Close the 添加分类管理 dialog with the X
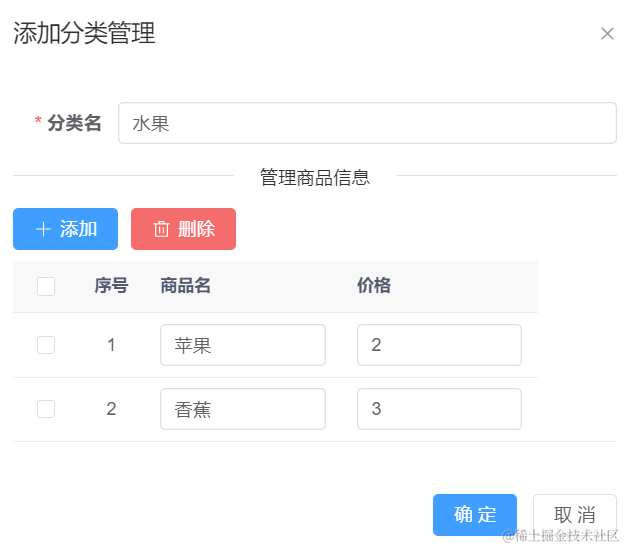 [607, 34]
